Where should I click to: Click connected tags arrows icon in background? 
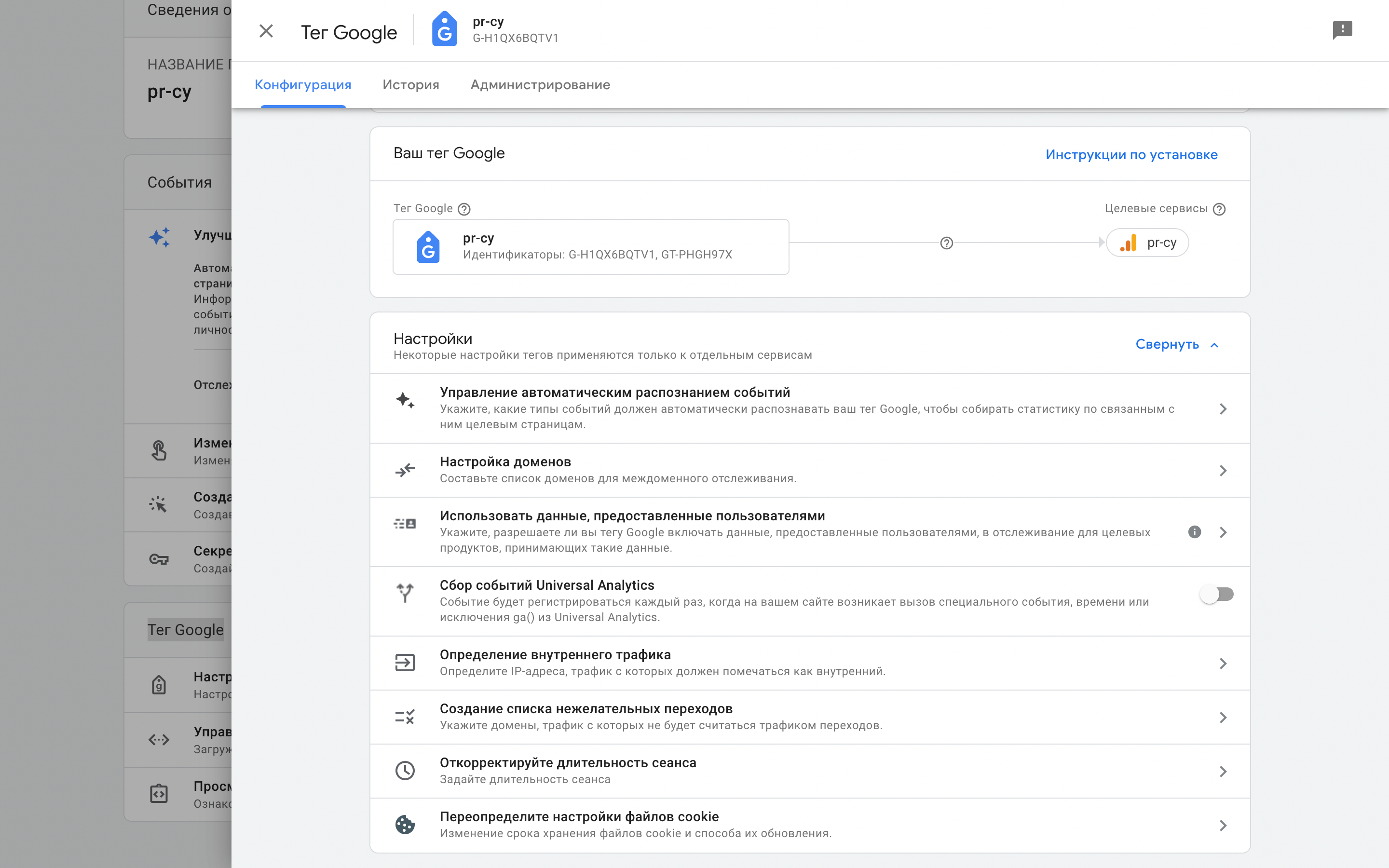tap(159, 739)
